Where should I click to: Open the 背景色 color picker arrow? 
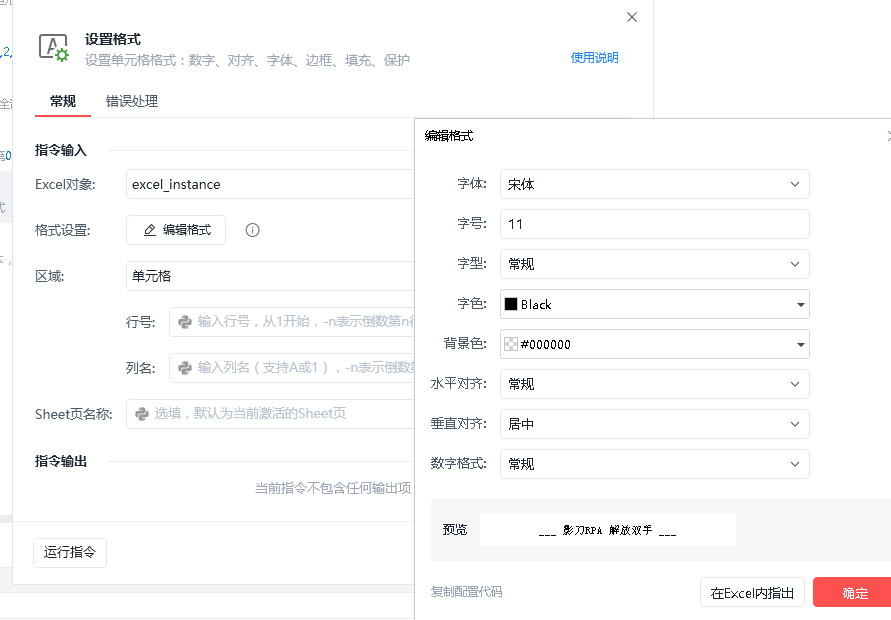tap(801, 344)
